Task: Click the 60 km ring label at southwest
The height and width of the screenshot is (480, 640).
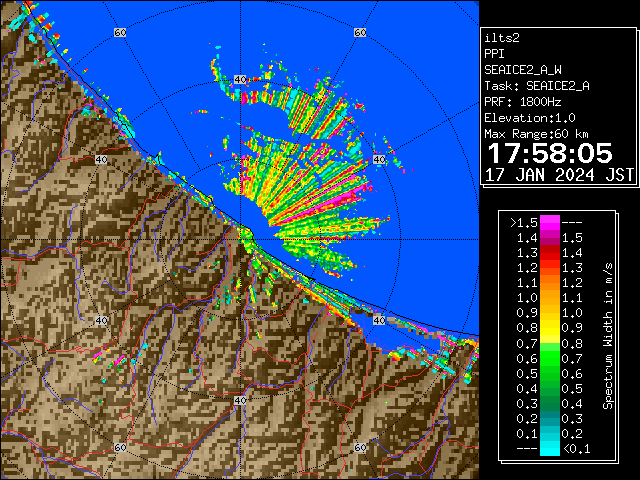Action: (x=120, y=448)
